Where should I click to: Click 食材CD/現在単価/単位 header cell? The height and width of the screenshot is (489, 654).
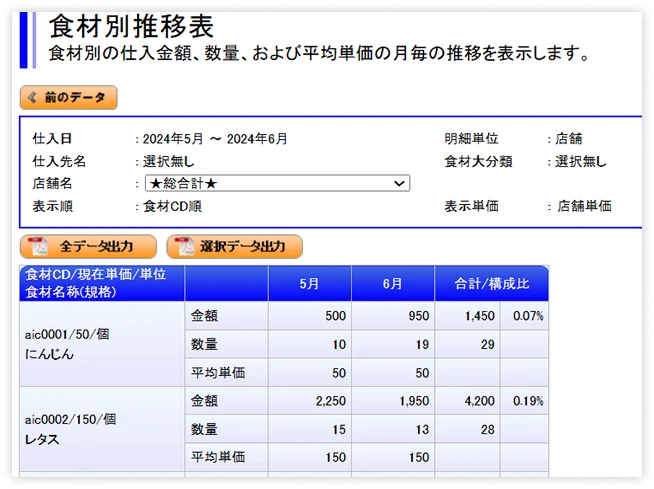(102, 283)
